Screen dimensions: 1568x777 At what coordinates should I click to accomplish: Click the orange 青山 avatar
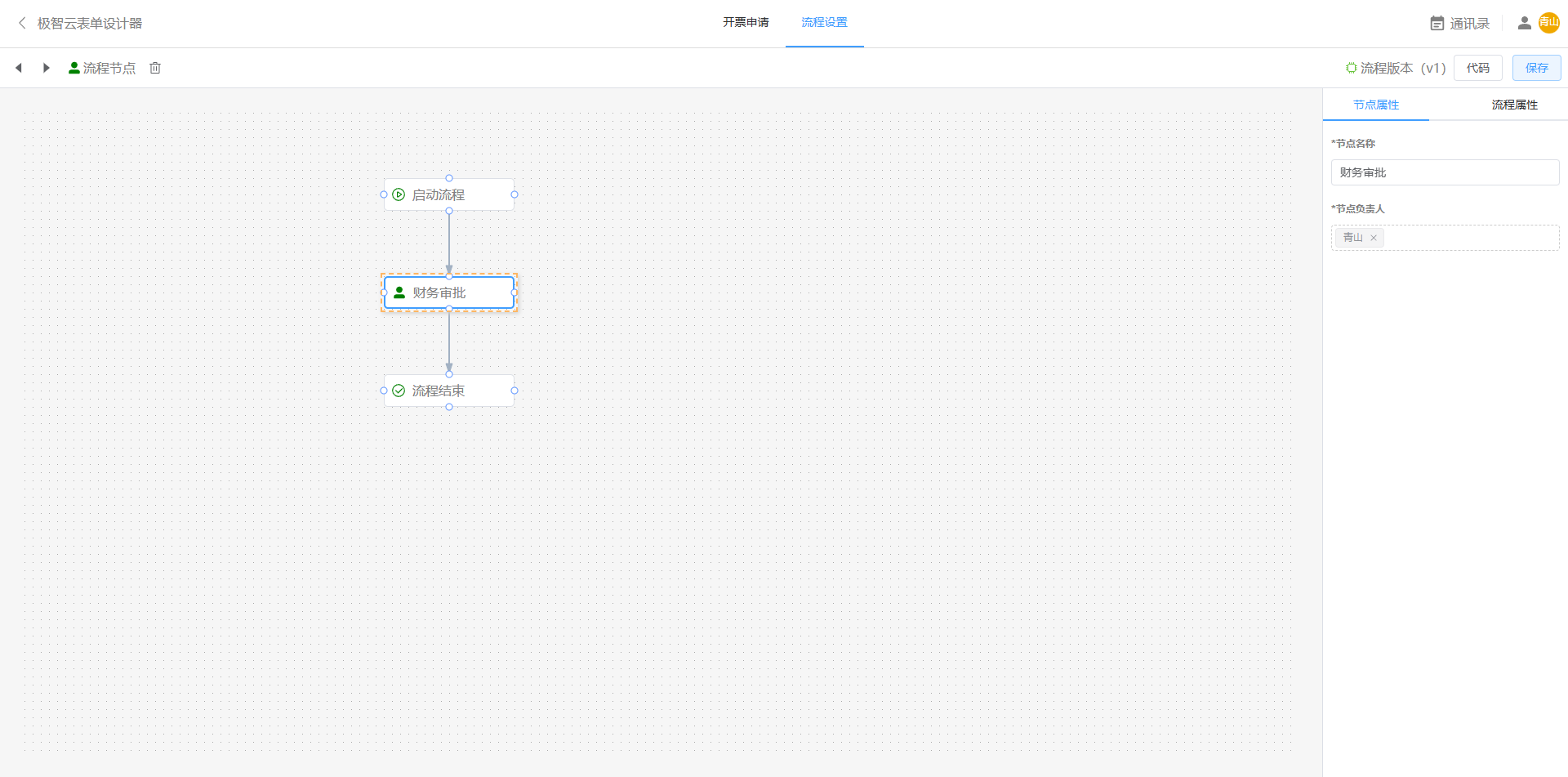(x=1548, y=23)
